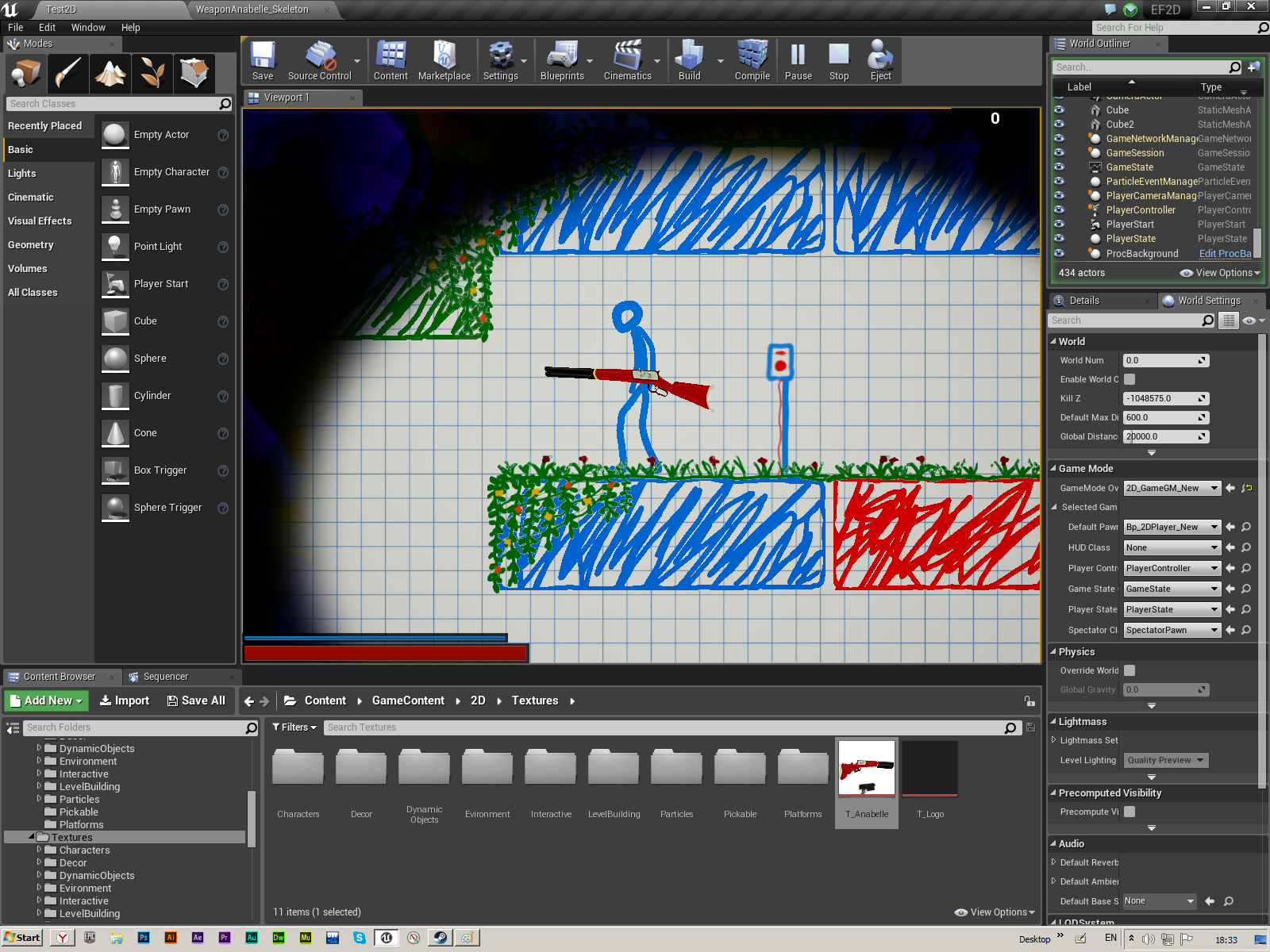This screenshot has width=1270, height=952.
Task: Open the File menu
Action: click(x=15, y=28)
